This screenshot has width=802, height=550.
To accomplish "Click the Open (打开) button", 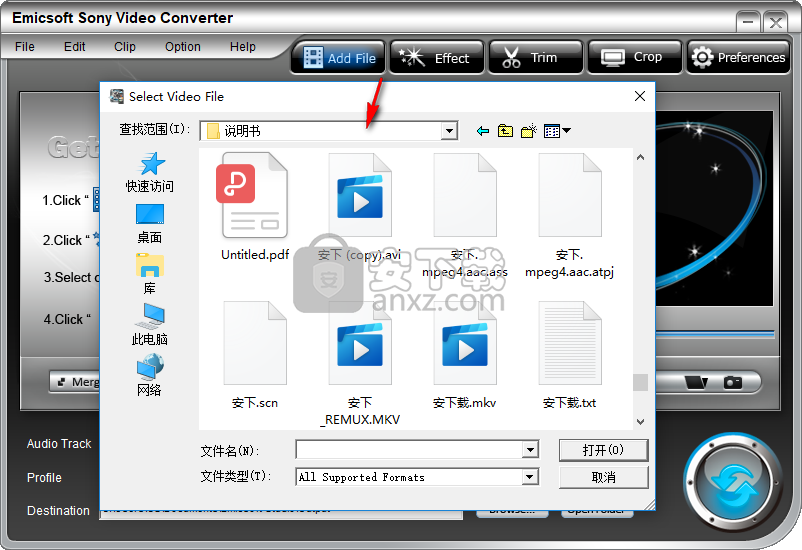I will click(604, 450).
